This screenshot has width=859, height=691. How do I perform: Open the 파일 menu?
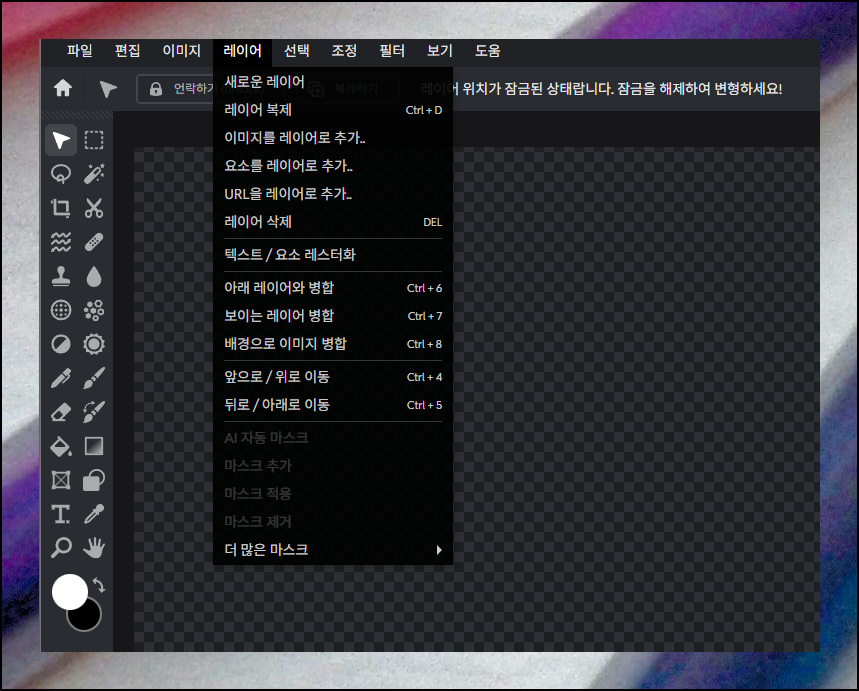pos(80,51)
